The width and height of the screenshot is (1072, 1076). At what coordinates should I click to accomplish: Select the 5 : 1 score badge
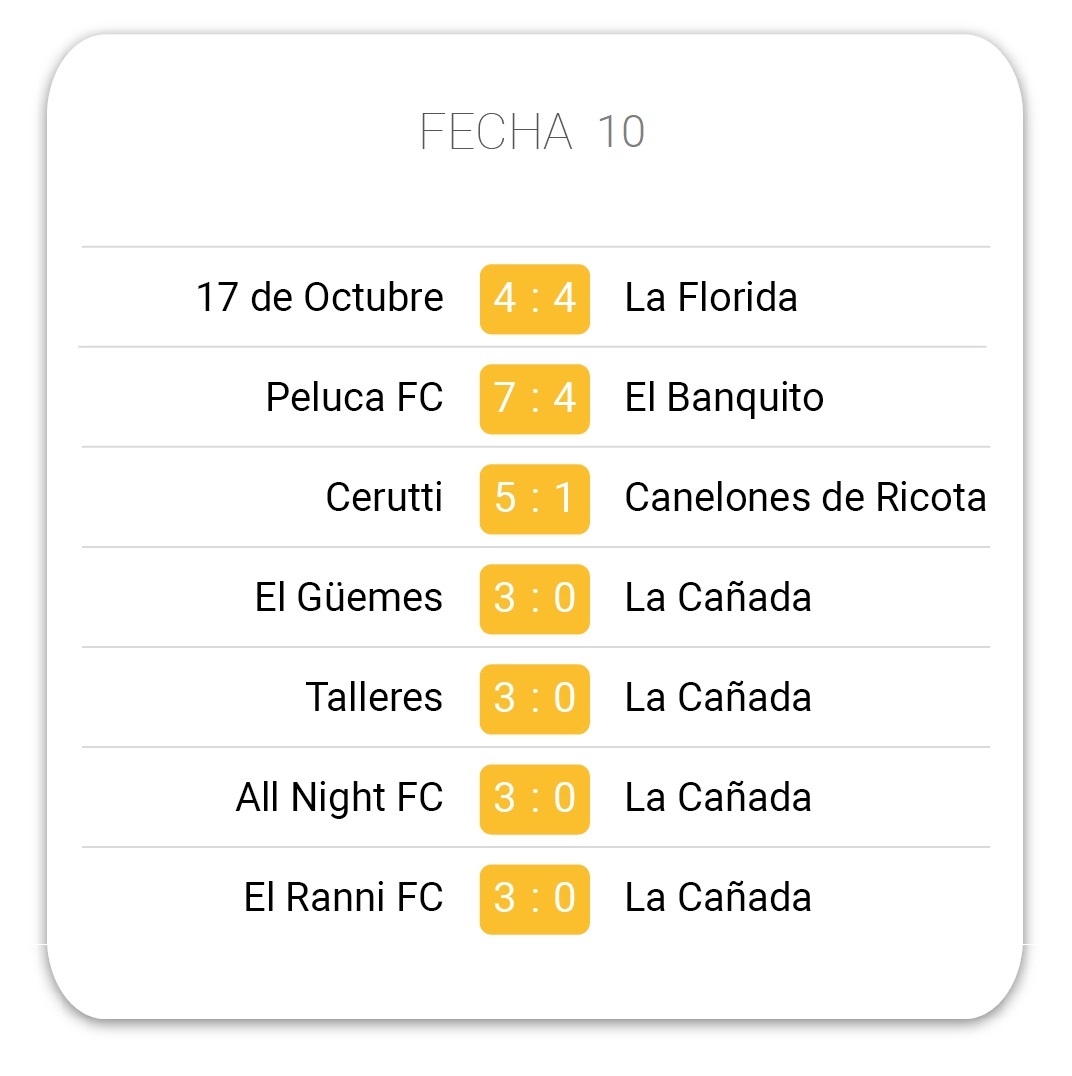pos(535,500)
